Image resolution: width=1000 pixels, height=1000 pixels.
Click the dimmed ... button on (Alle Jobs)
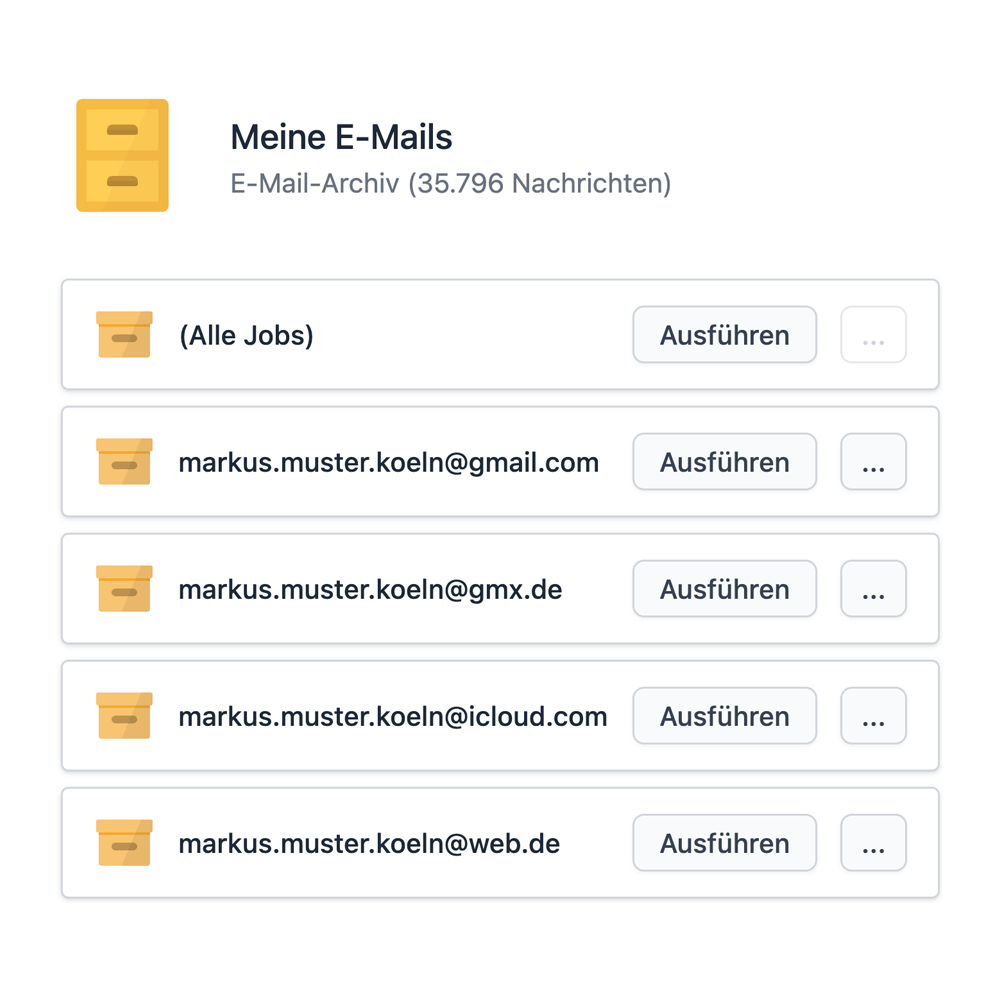873,335
